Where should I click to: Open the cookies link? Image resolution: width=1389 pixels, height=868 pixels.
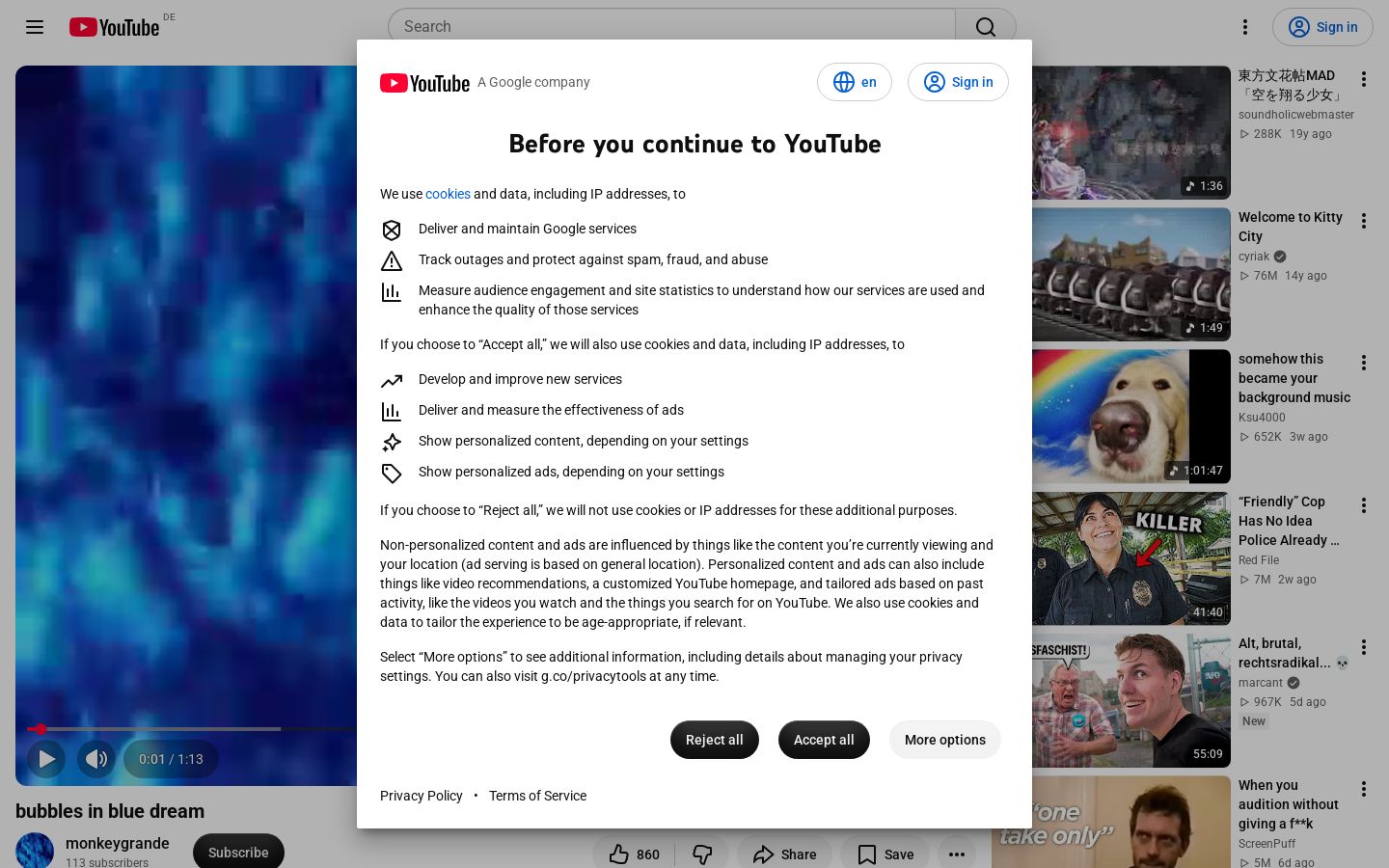click(x=448, y=194)
